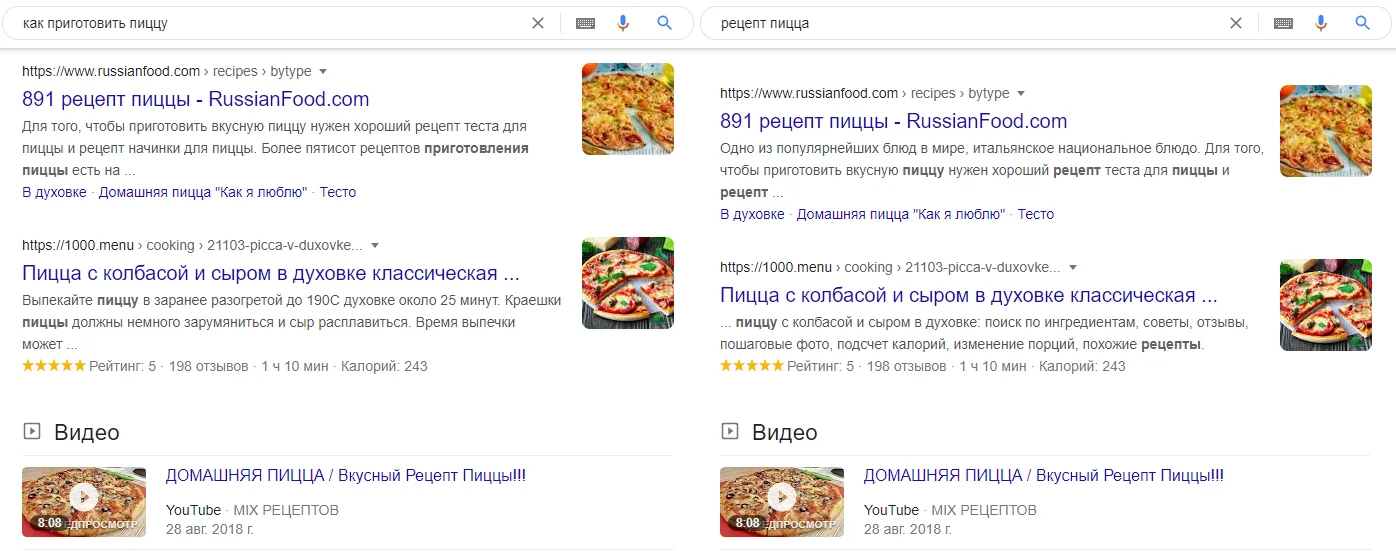Open left '891 рецепт пиццы - RussianFood.com' link
Viewport: 1396px width, 551px height.
195,99
